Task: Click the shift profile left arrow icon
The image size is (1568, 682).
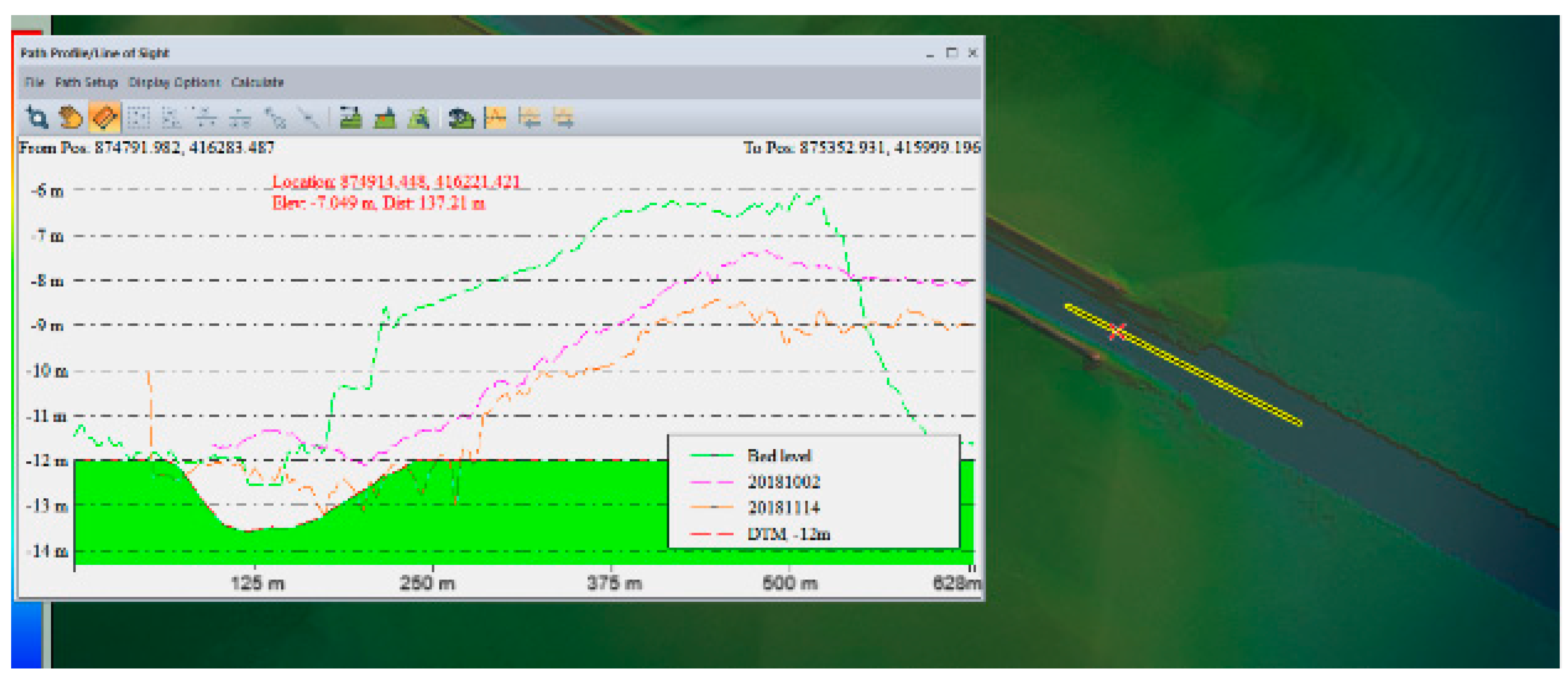Action: tap(530, 117)
